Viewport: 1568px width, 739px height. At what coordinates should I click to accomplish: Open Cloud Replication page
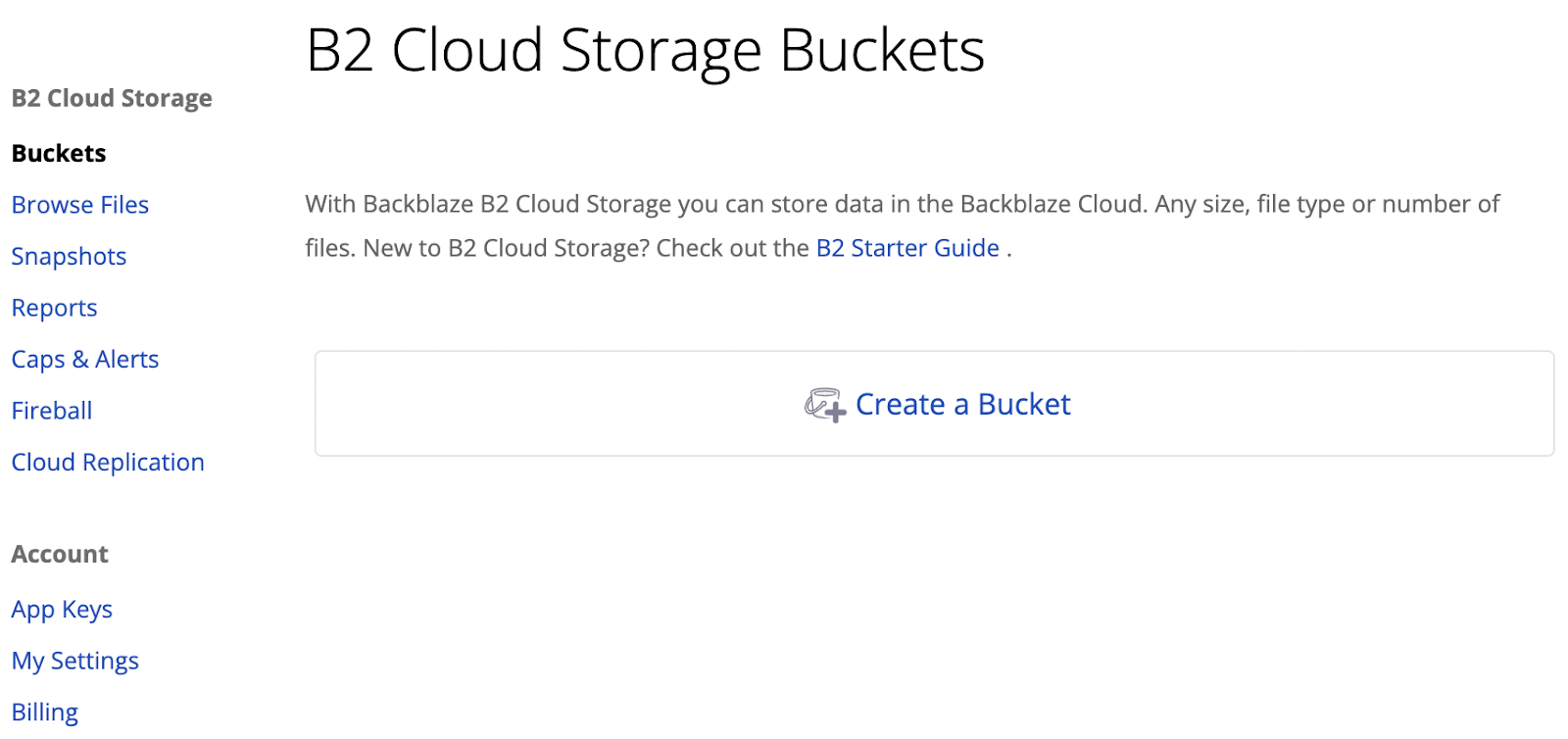(108, 462)
